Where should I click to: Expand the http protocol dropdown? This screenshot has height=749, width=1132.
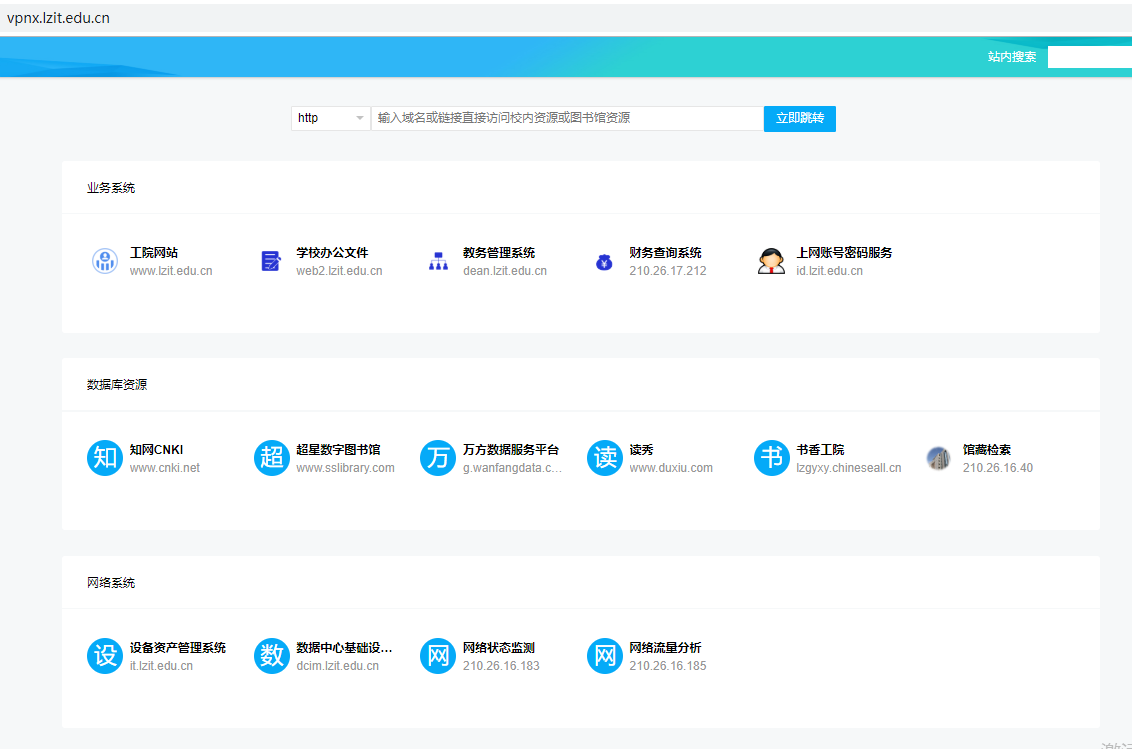point(331,118)
